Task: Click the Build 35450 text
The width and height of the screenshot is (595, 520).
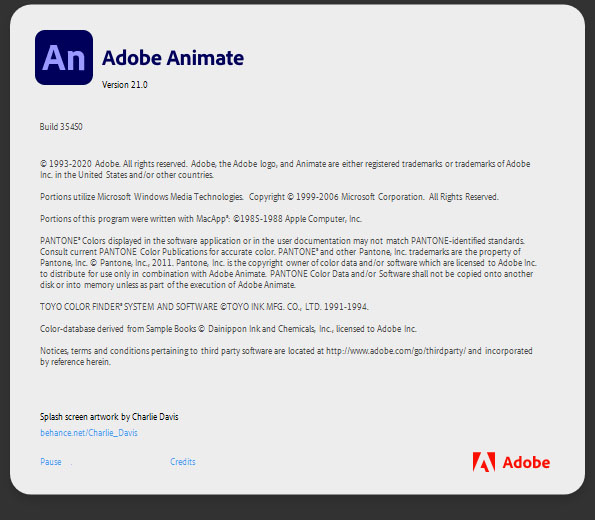Action: pyautogui.click(x=61, y=126)
